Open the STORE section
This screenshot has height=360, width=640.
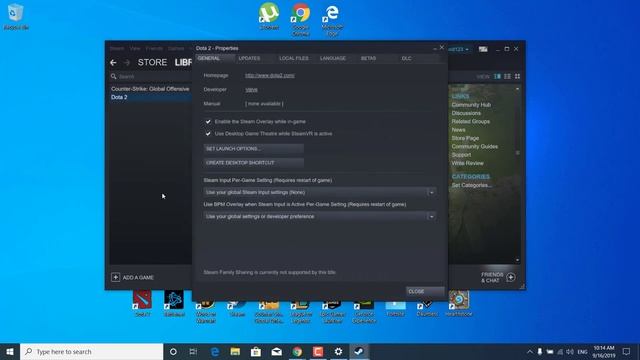[152, 62]
